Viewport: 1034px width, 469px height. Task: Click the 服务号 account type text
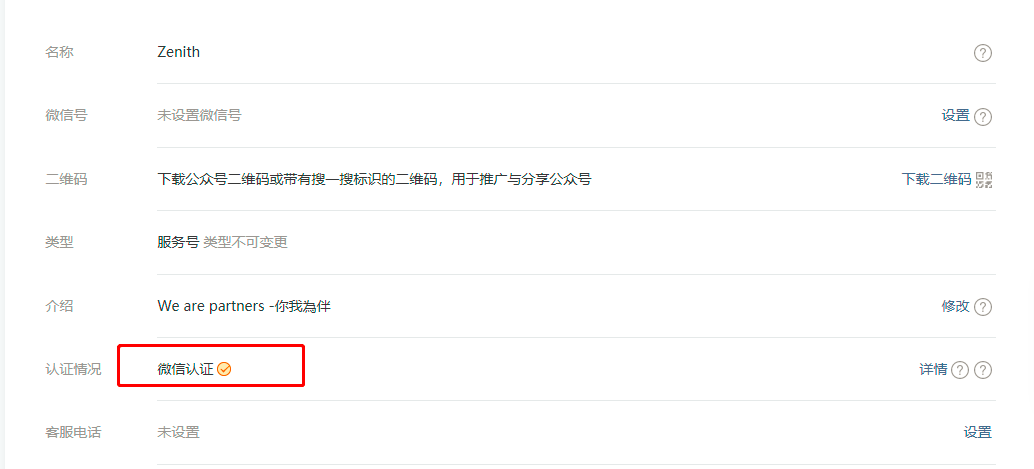[x=178, y=242]
